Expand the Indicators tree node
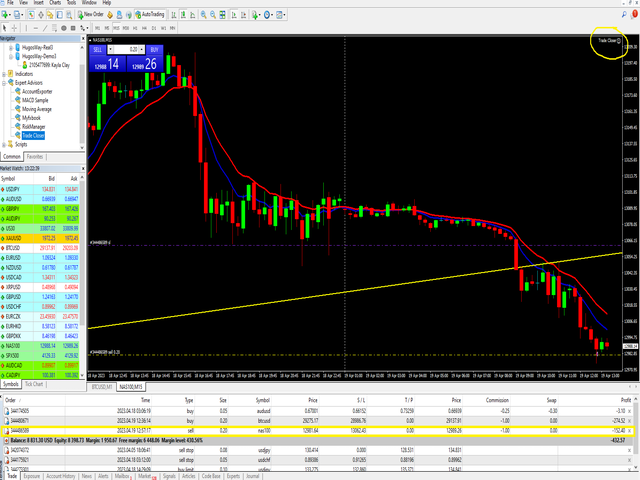 pos(4,74)
